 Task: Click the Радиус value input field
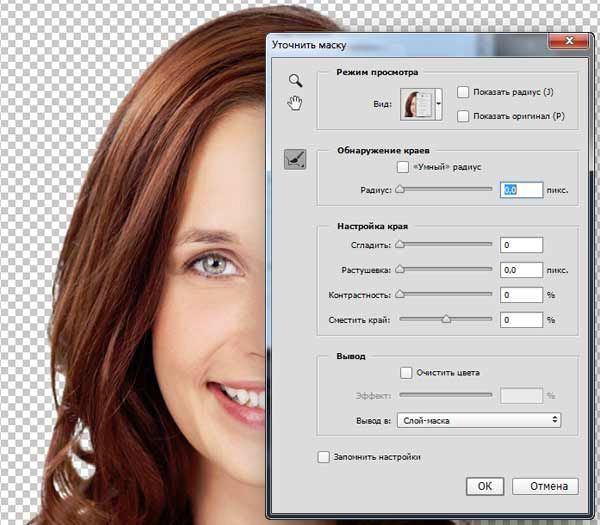point(522,190)
